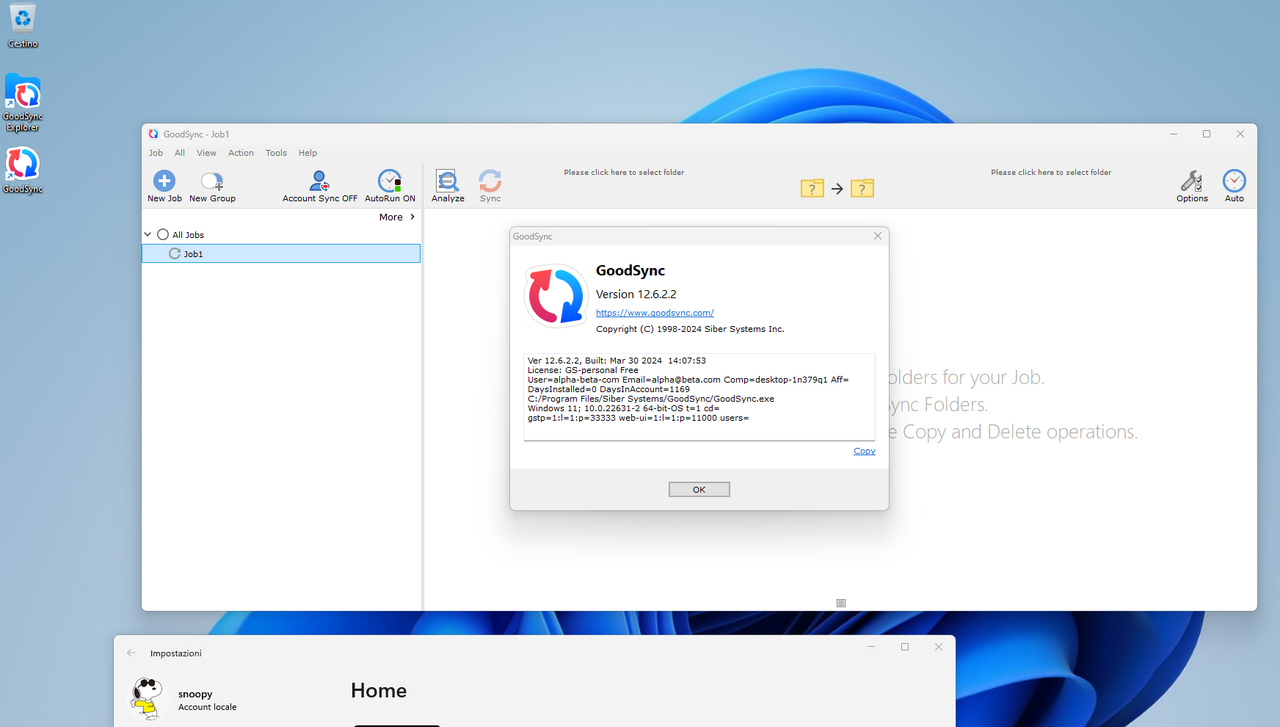Open the GoodSync desktop shortcut
The image size is (1280, 727).
(x=23, y=170)
